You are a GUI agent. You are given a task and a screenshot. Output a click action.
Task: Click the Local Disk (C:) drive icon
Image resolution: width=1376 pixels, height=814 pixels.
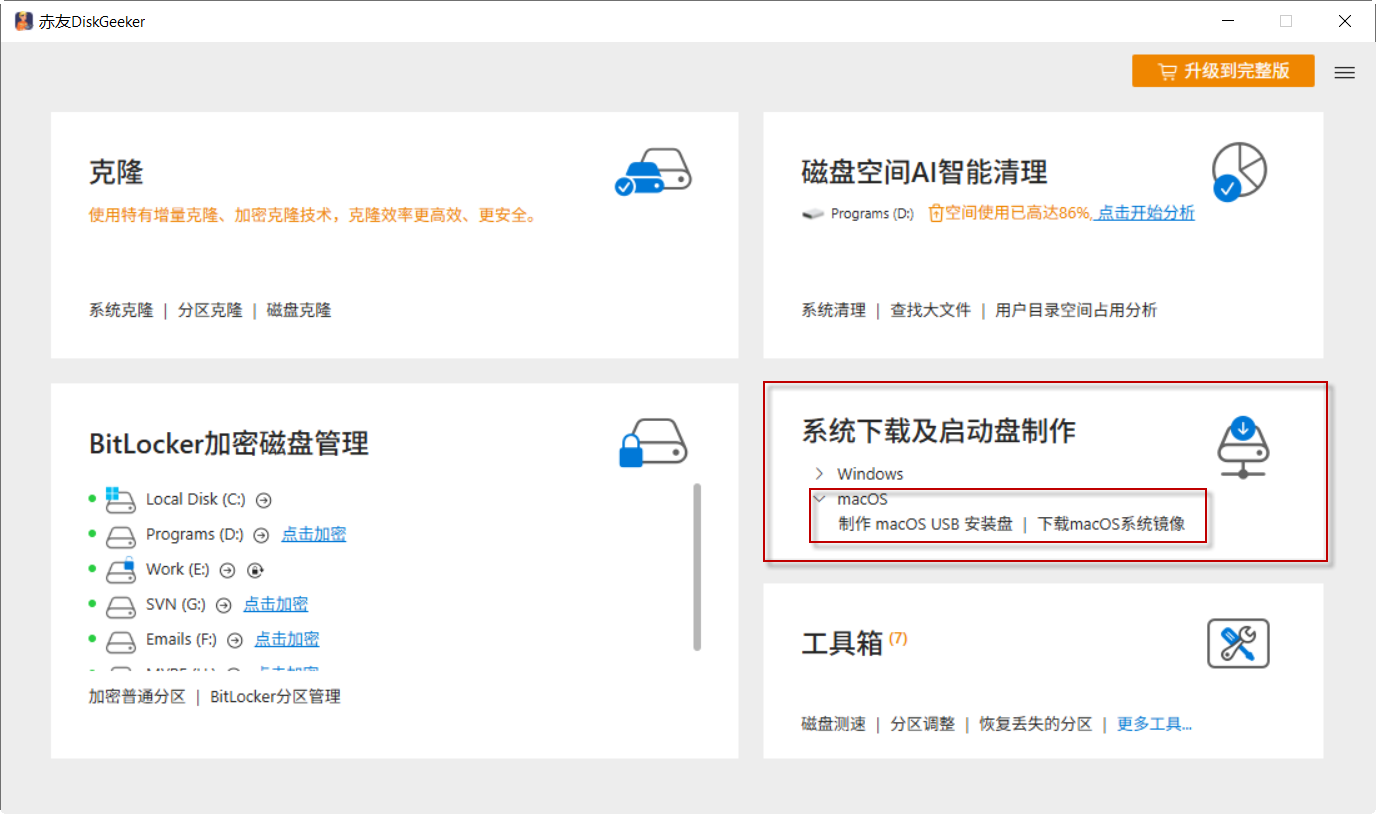[121, 498]
